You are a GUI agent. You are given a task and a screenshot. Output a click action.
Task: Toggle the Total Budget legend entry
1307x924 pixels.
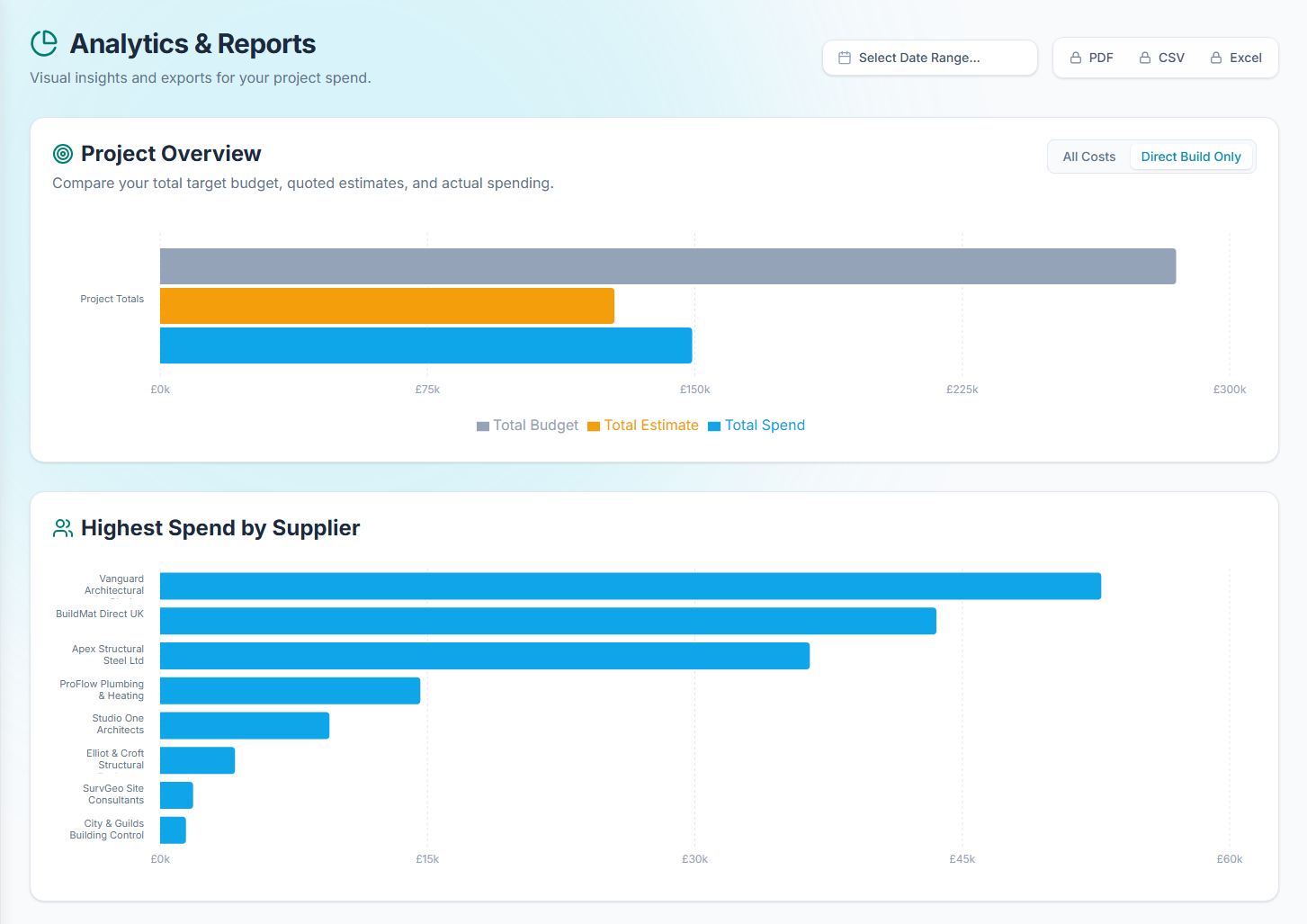point(527,426)
